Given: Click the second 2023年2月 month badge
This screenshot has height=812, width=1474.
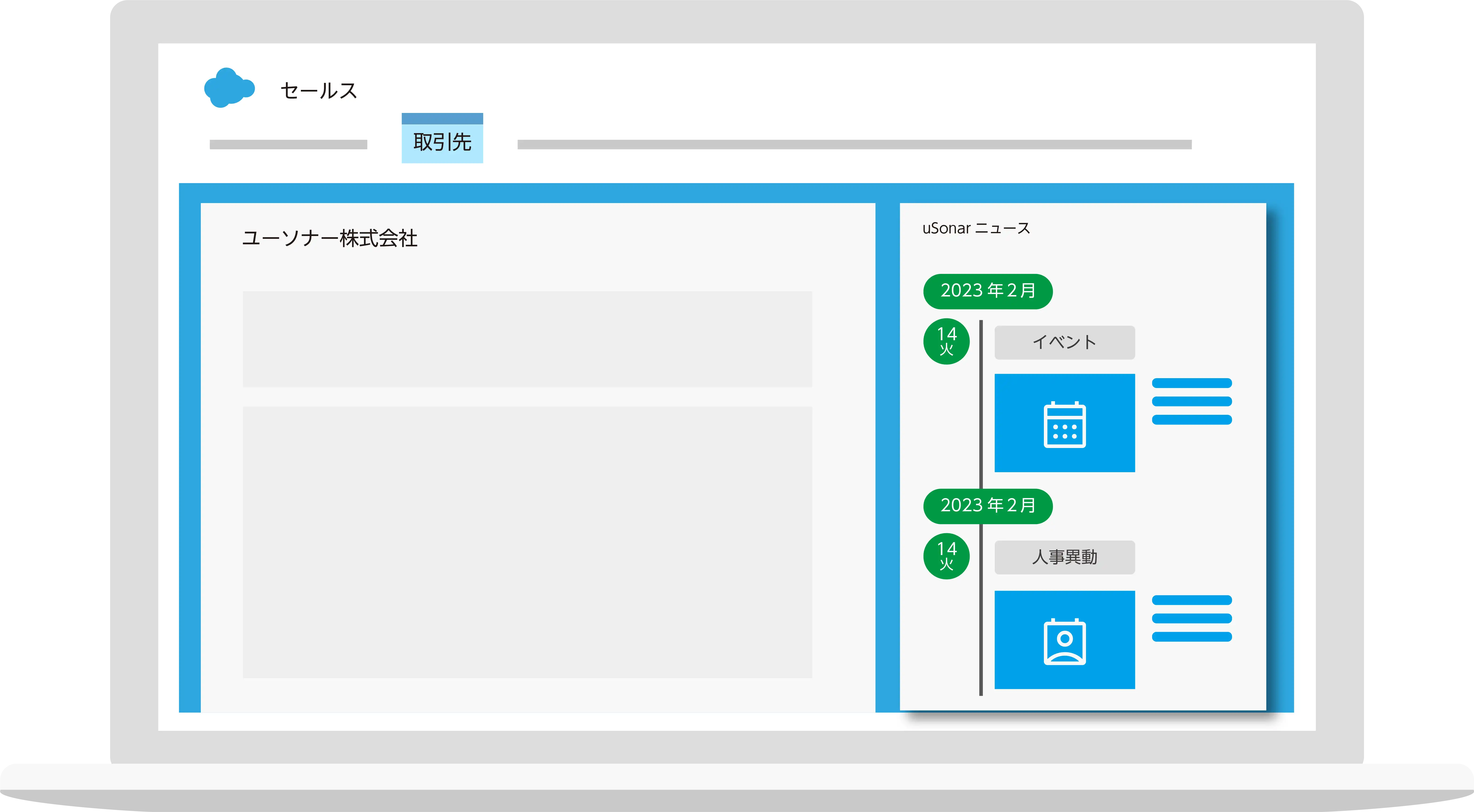Looking at the screenshot, I should click(x=988, y=506).
